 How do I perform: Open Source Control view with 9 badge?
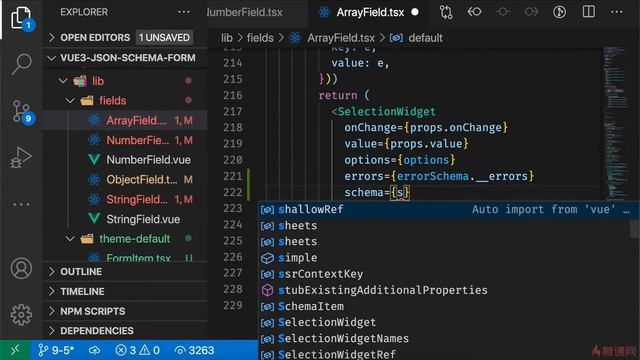[x=22, y=111]
